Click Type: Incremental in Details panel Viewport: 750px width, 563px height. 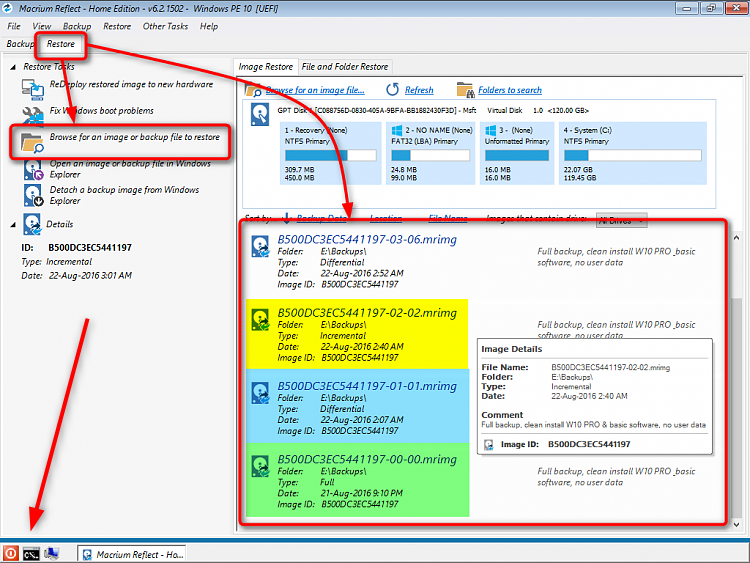tap(56, 262)
